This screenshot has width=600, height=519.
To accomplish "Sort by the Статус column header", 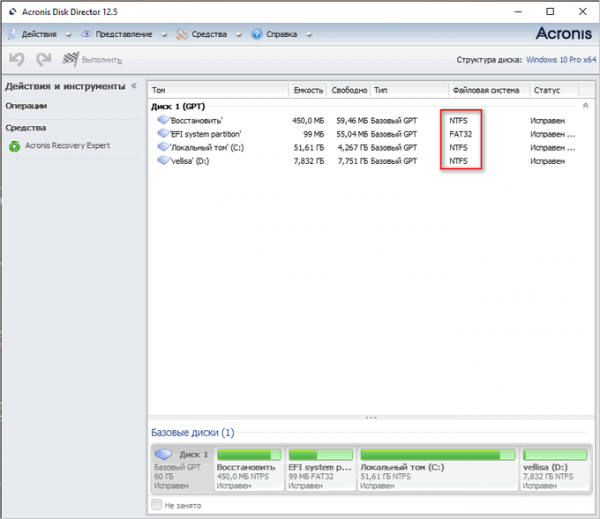I will (554, 90).
